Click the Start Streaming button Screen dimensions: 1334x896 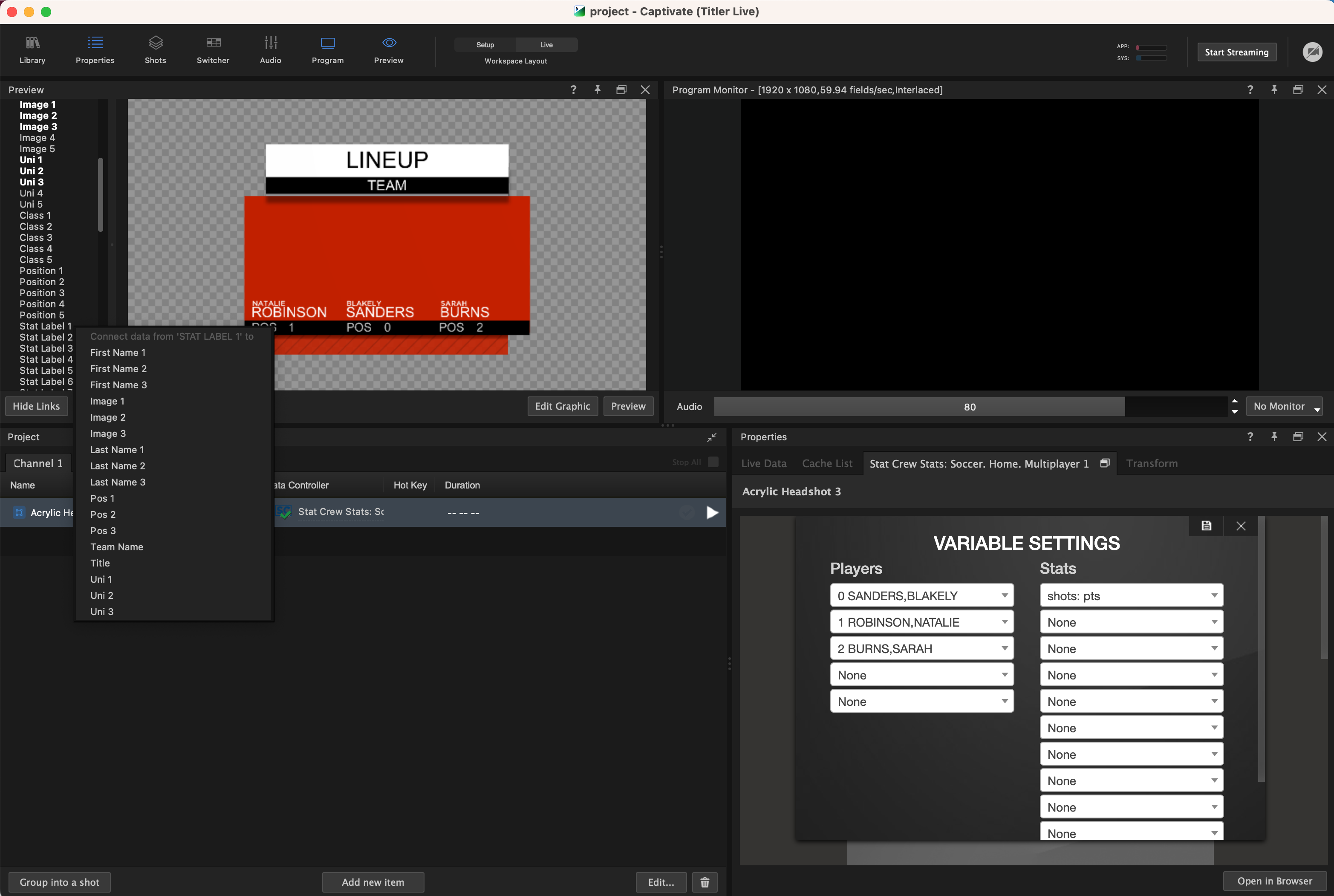click(x=1236, y=52)
